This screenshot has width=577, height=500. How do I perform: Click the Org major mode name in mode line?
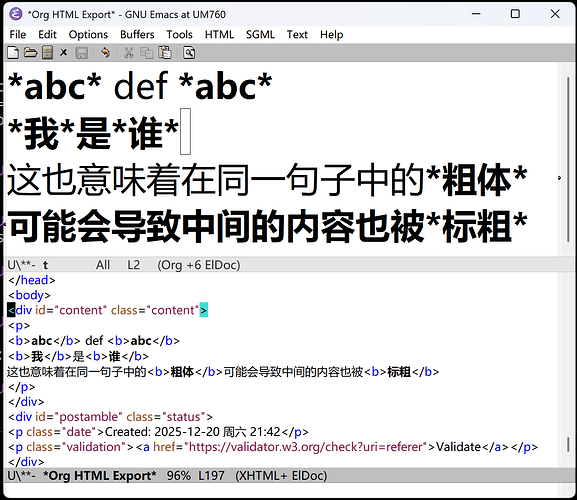coord(171,265)
